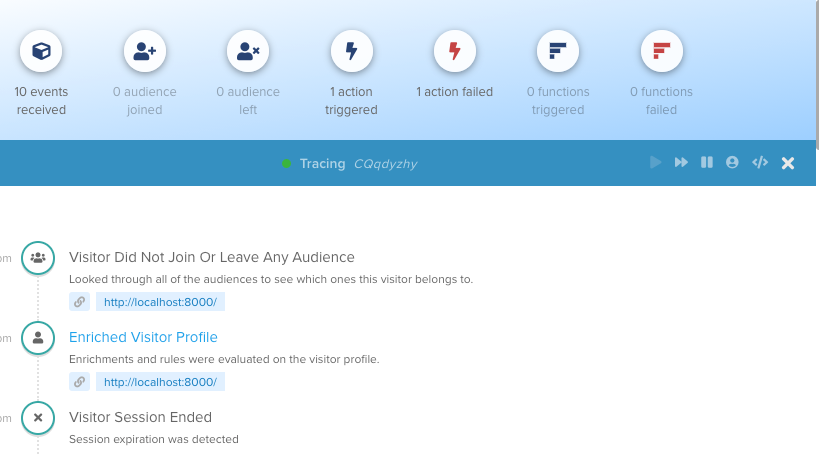This screenshot has height=455, width=819.
Task: Click the localhost URL under the audience event
Action: (160, 301)
